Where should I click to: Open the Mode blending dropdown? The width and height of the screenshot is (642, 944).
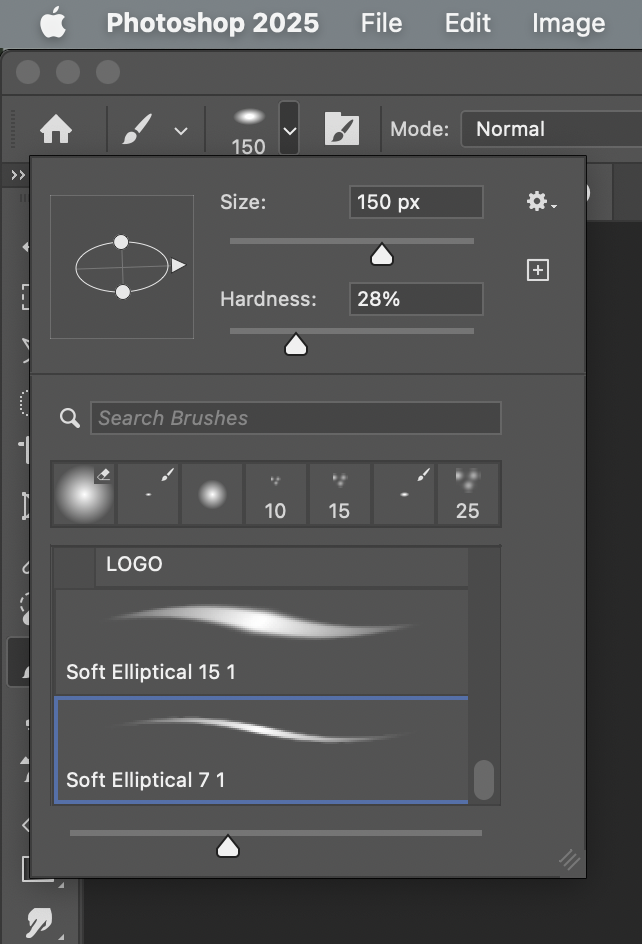coord(550,129)
